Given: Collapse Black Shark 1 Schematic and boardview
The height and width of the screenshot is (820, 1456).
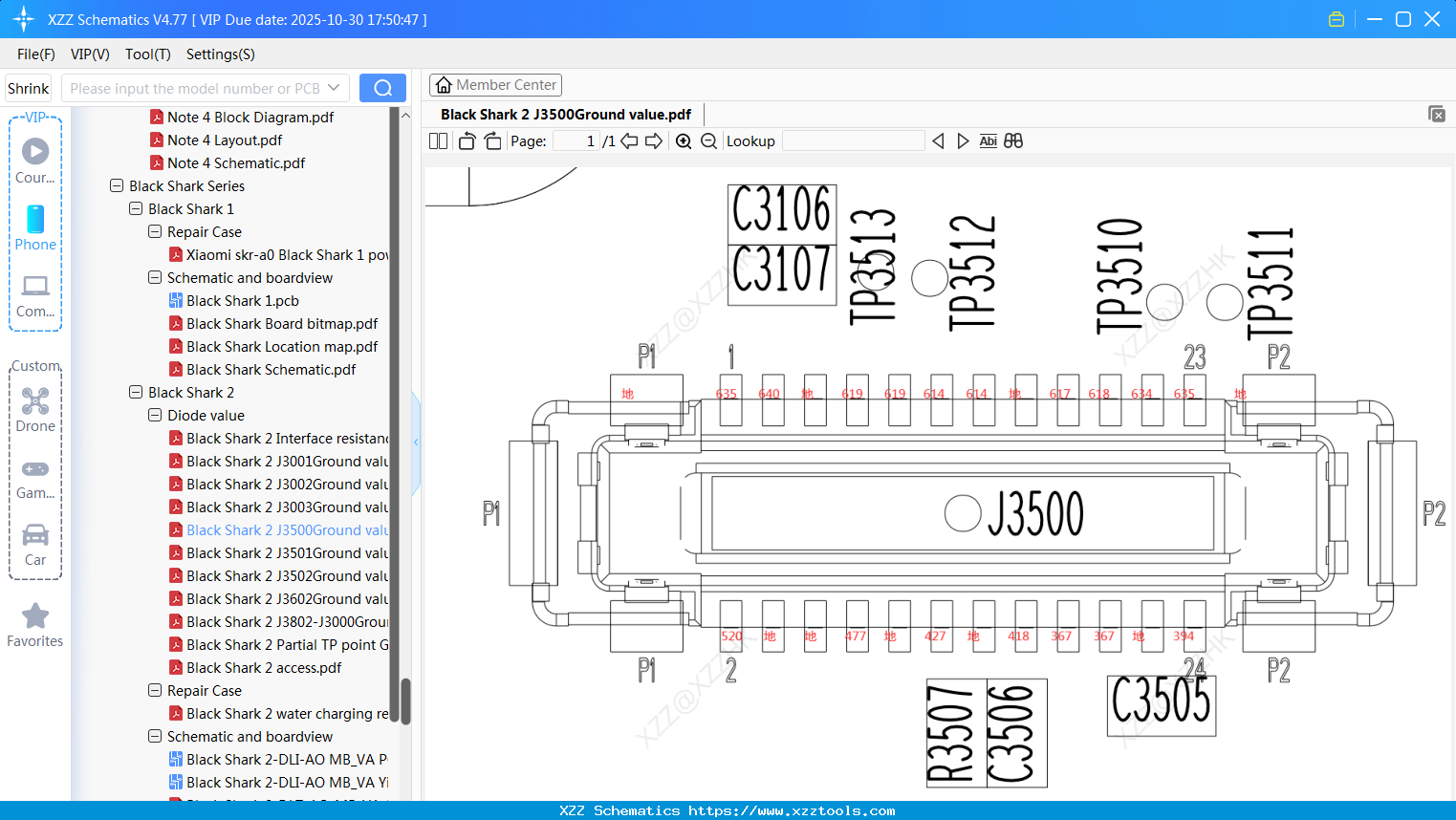Looking at the screenshot, I should click(155, 278).
